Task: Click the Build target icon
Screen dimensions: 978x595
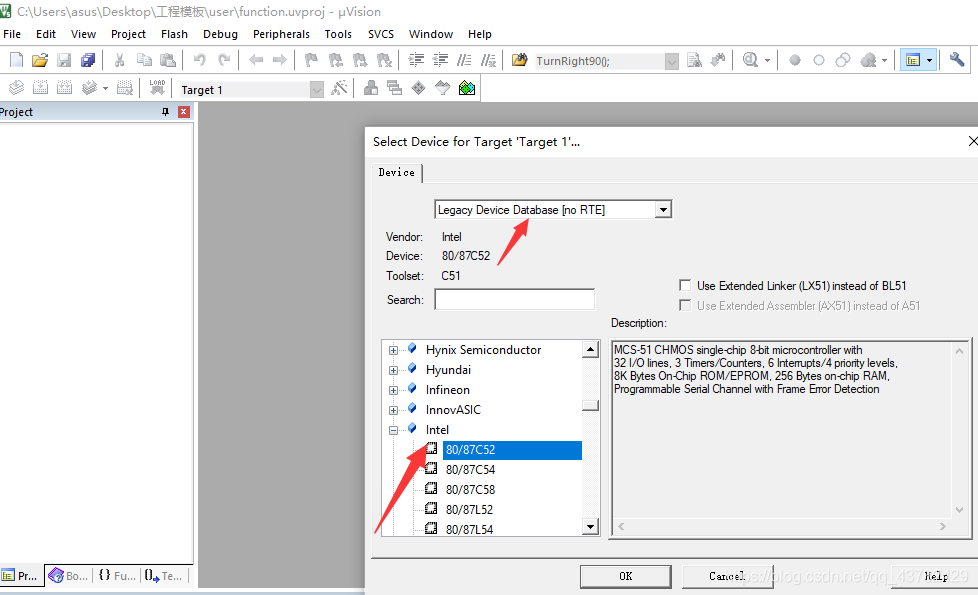Action: 41,88
